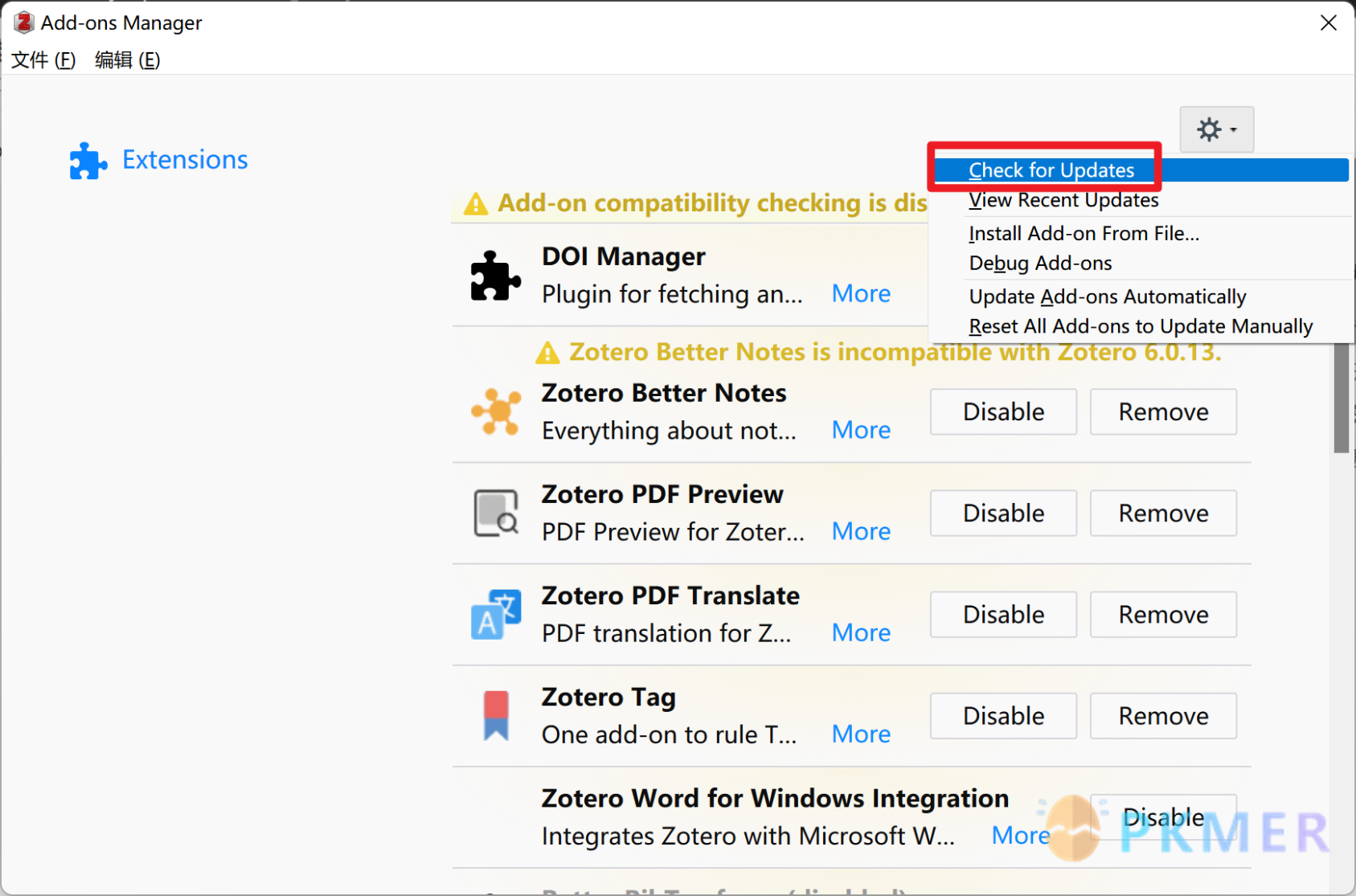Image resolution: width=1356 pixels, height=896 pixels.
Task: Click 'One add-on to rule T...' description
Action: (669, 734)
